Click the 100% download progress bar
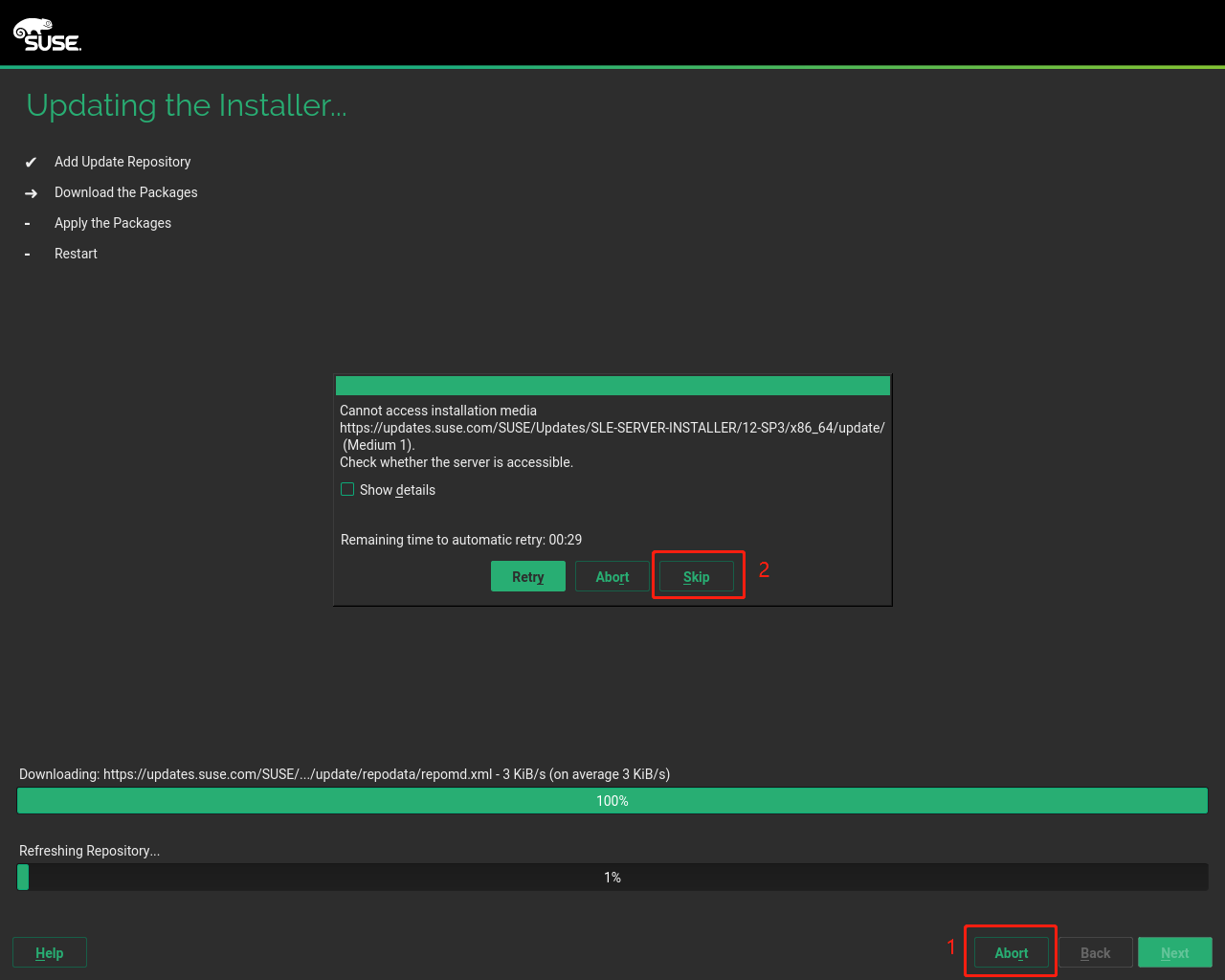Viewport: 1225px width, 980px height. click(x=612, y=800)
